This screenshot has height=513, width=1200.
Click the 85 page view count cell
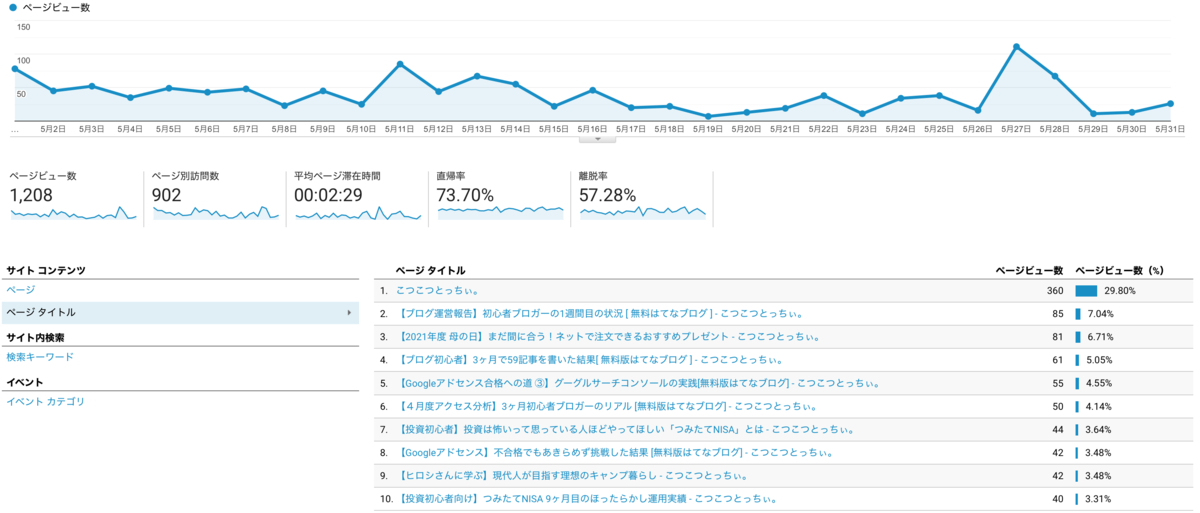tap(1057, 314)
